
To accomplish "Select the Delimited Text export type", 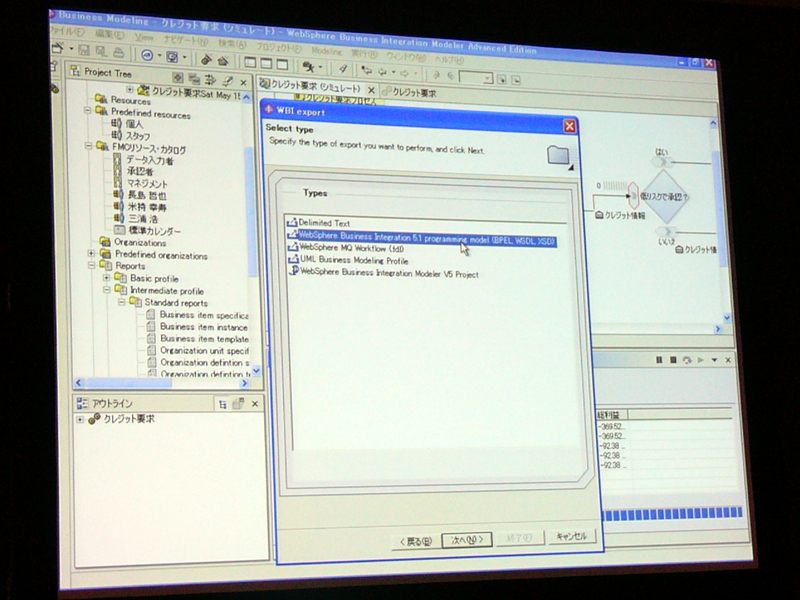I will point(319,222).
